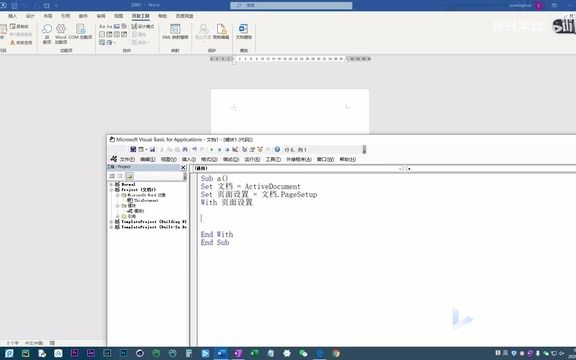Screen dimensions: 576x360
Task: Click the Macro Security warning button
Action: [x=21, y=43]
